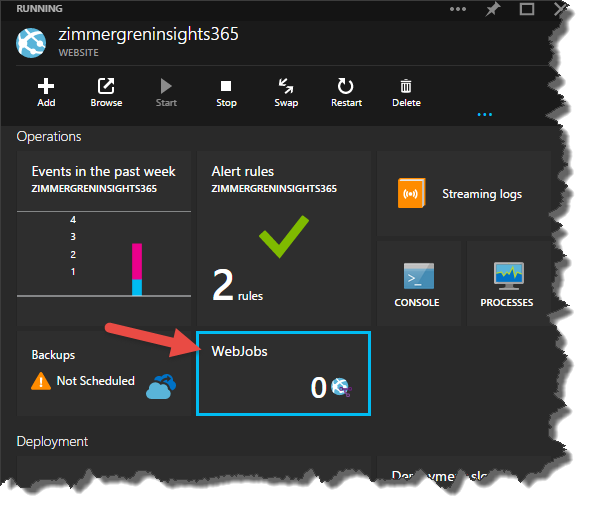Open the Streaming logs tile
Image resolution: width=591 pixels, height=511 pixels.
464,194
